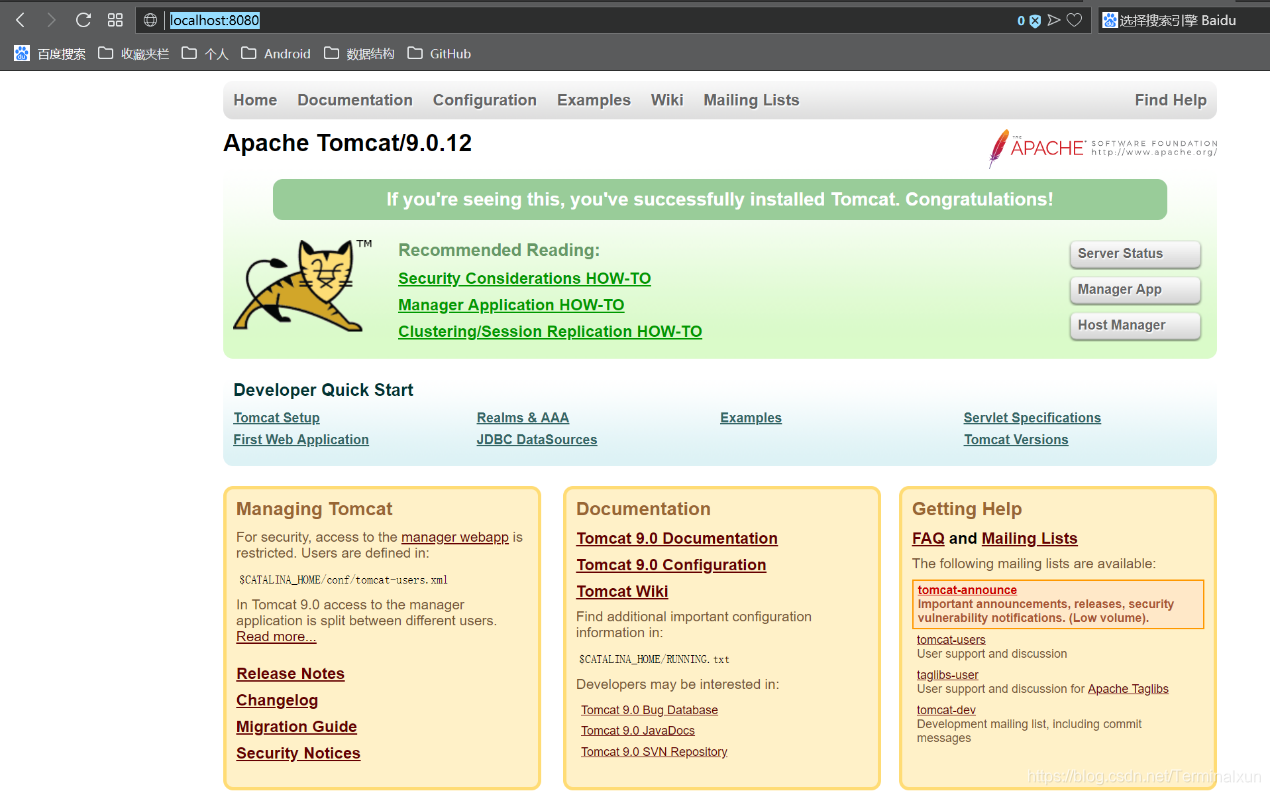Open the Realms & AAA link
1270x795 pixels.
pos(523,418)
